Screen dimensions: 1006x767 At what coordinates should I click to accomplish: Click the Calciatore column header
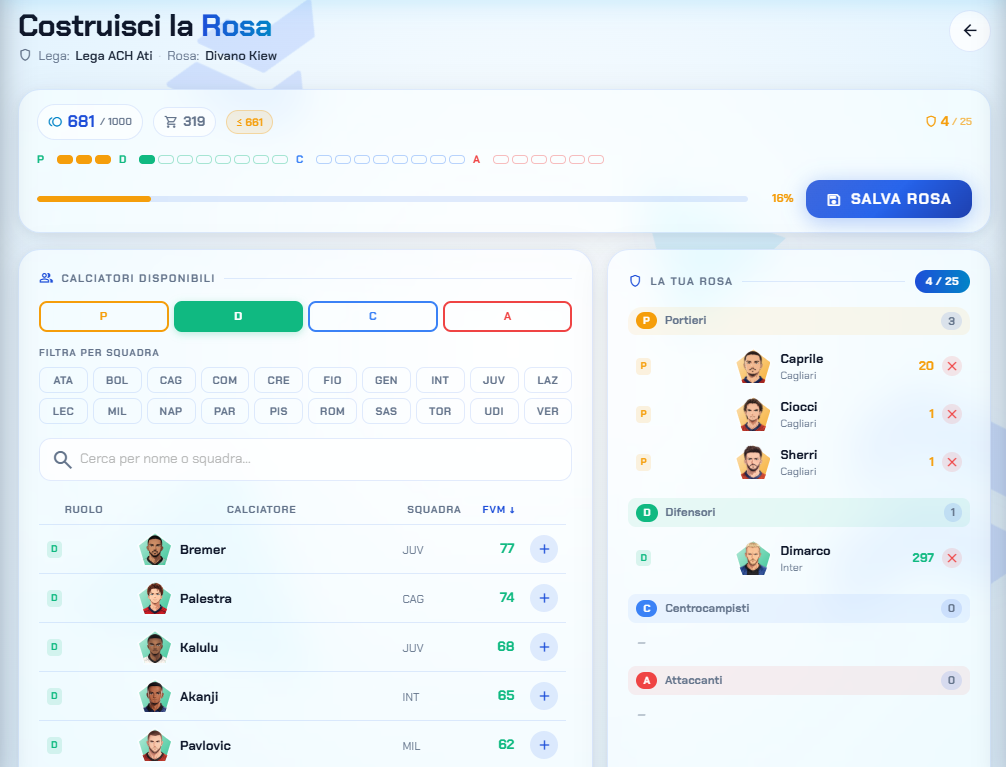click(x=261, y=510)
